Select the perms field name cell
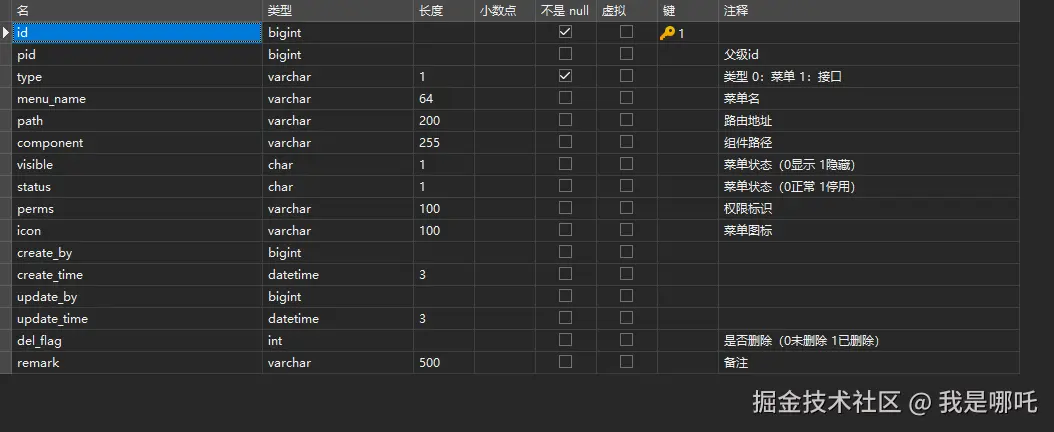This screenshot has width=1054, height=432. pos(137,208)
